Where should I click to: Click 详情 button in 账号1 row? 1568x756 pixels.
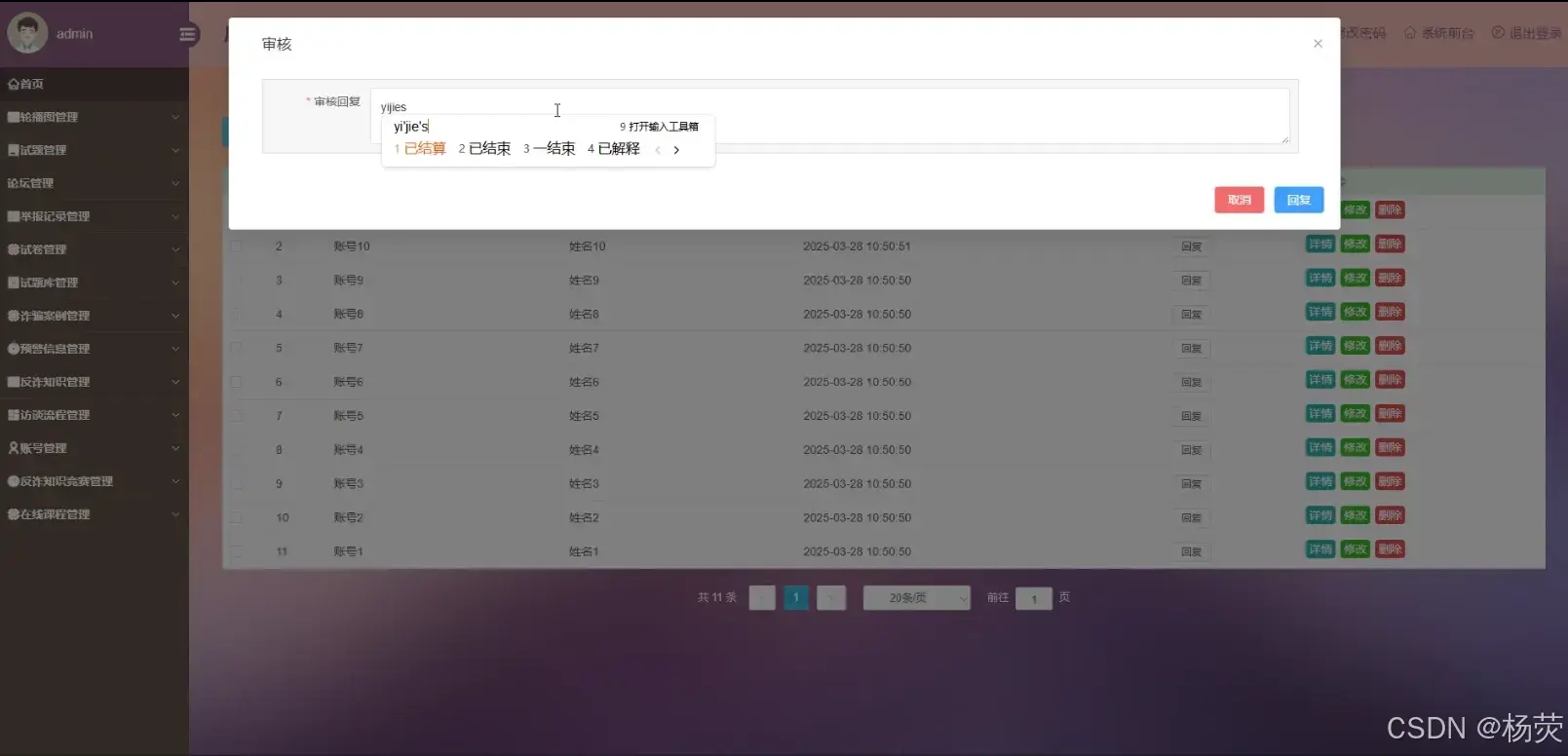1320,549
